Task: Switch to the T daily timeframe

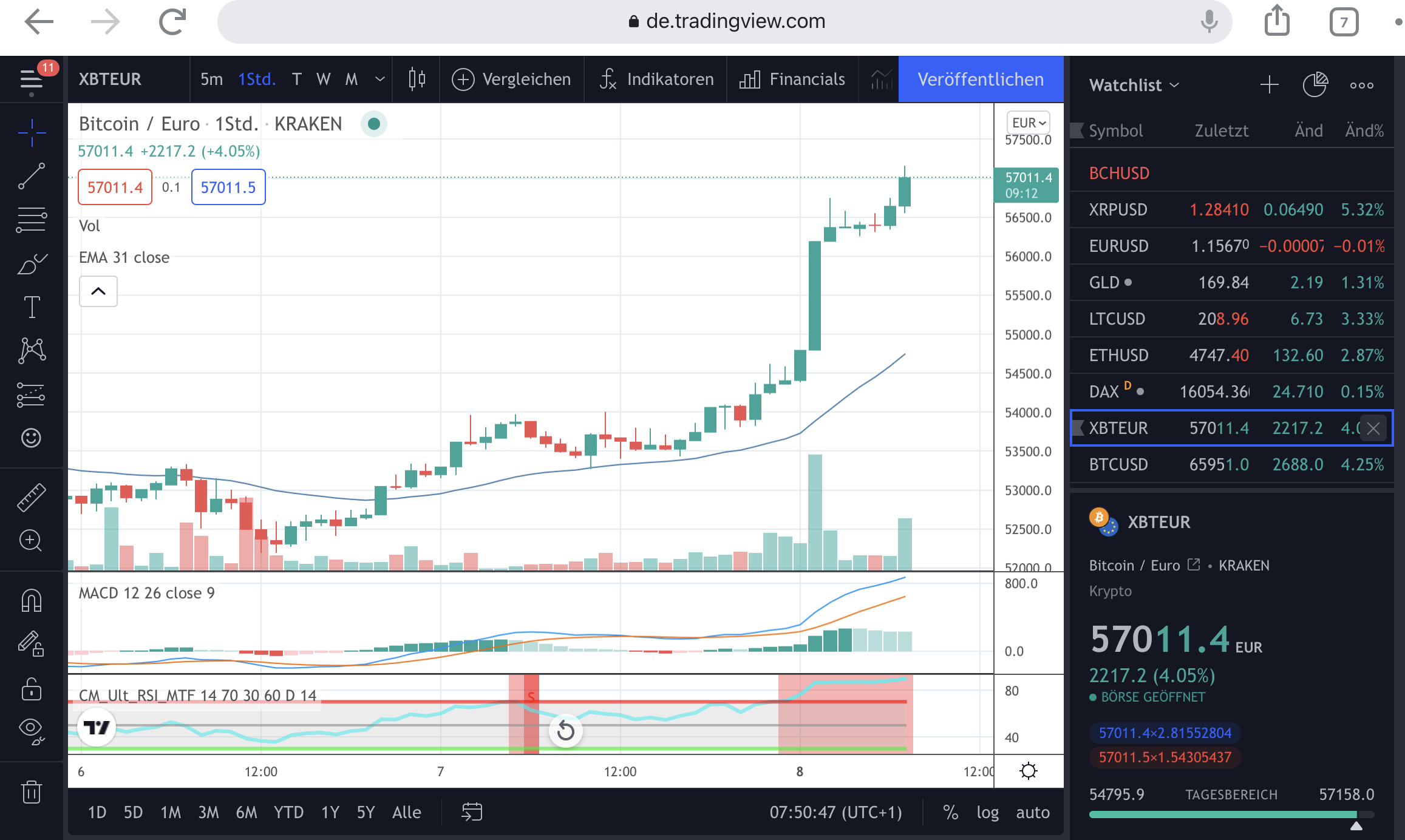Action: (x=297, y=79)
